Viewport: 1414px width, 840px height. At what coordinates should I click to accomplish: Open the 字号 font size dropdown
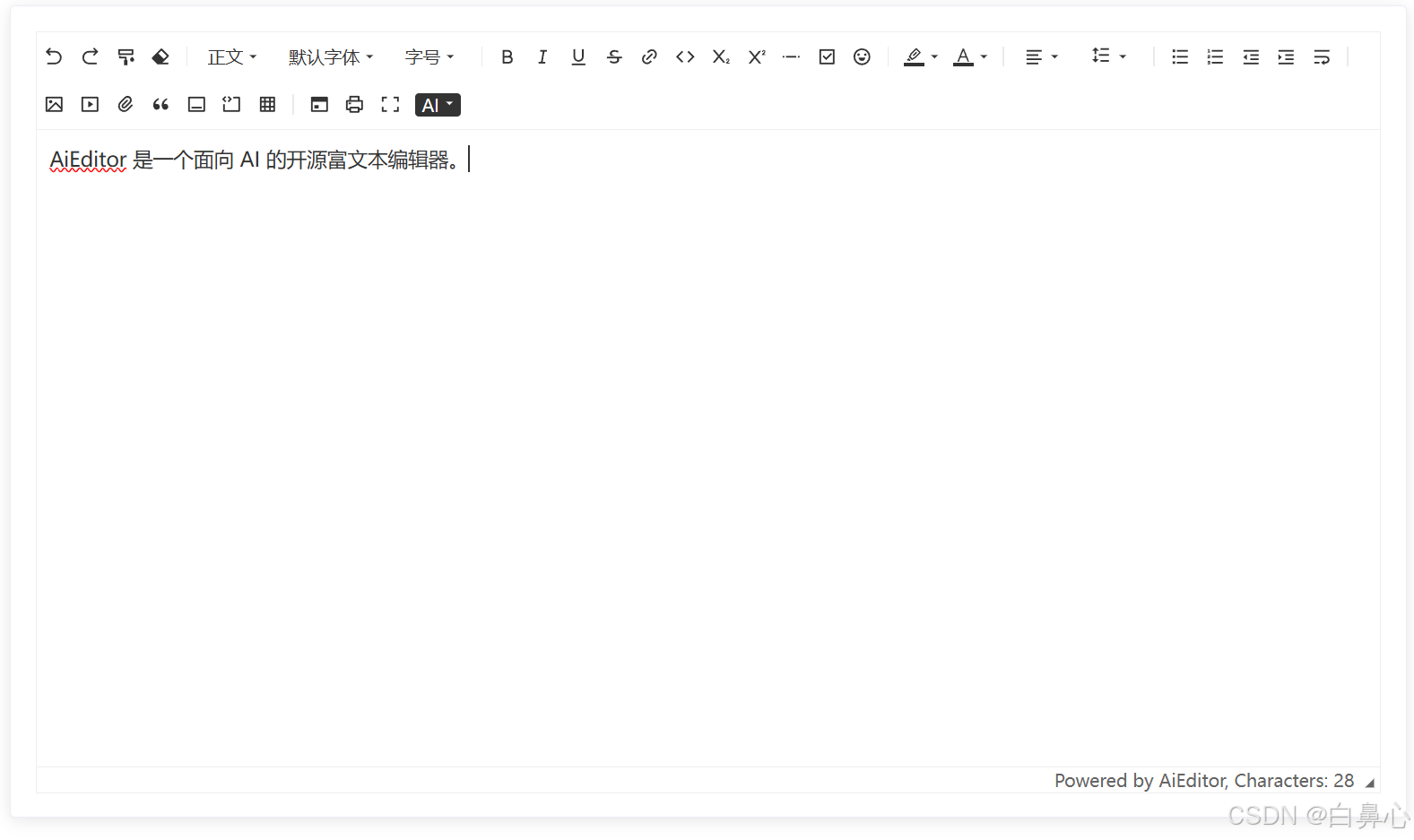[x=429, y=56]
